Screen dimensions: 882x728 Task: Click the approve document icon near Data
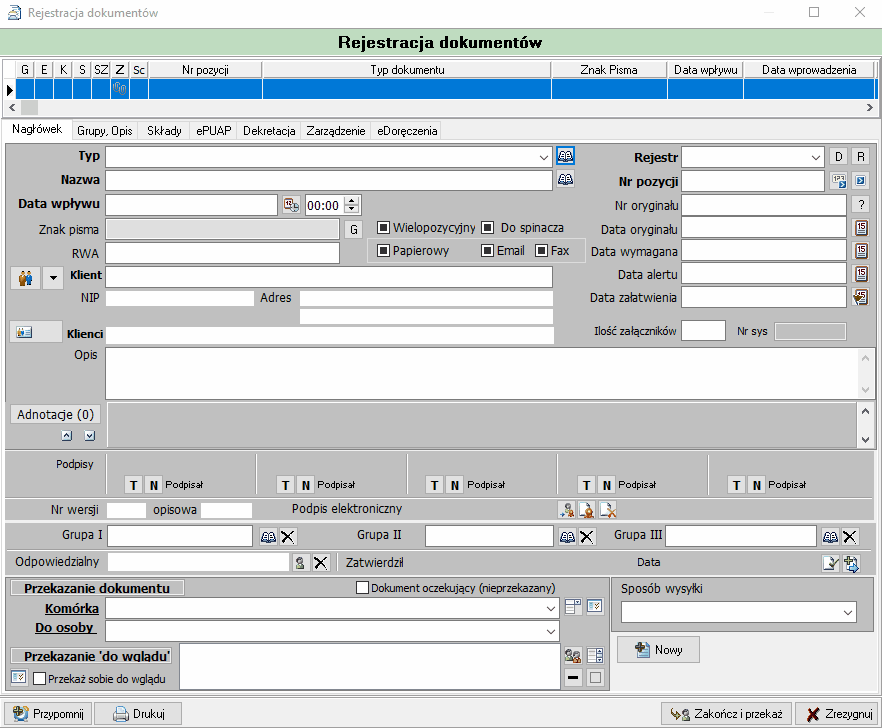[831, 563]
